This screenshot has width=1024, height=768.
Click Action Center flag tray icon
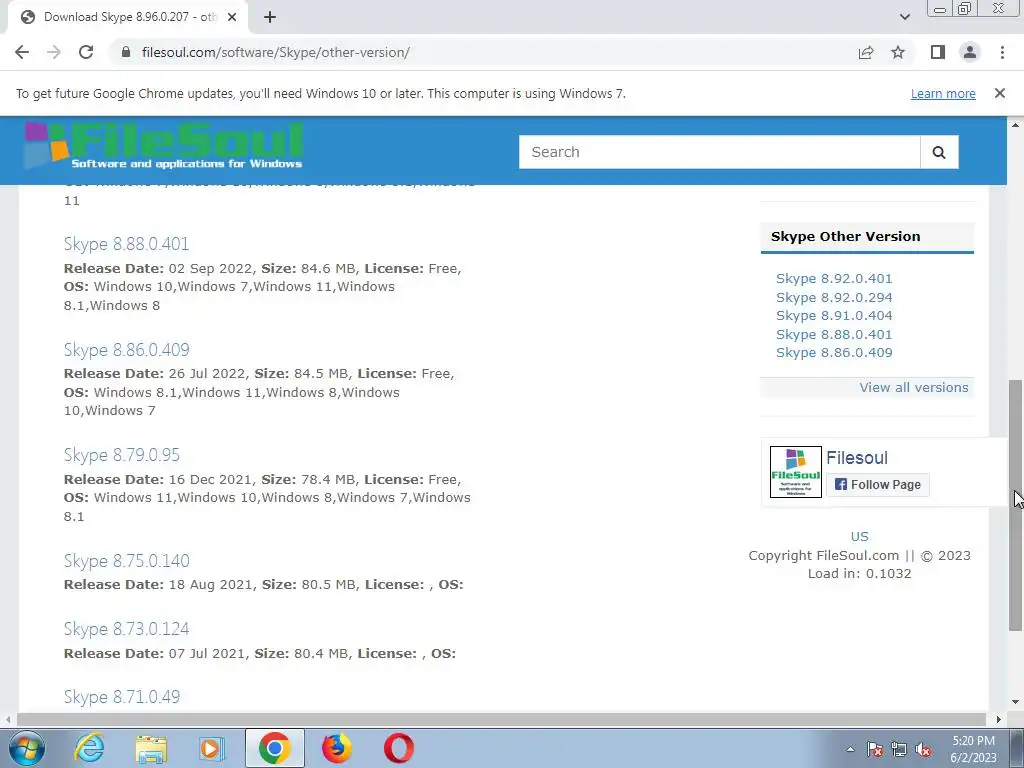point(875,749)
